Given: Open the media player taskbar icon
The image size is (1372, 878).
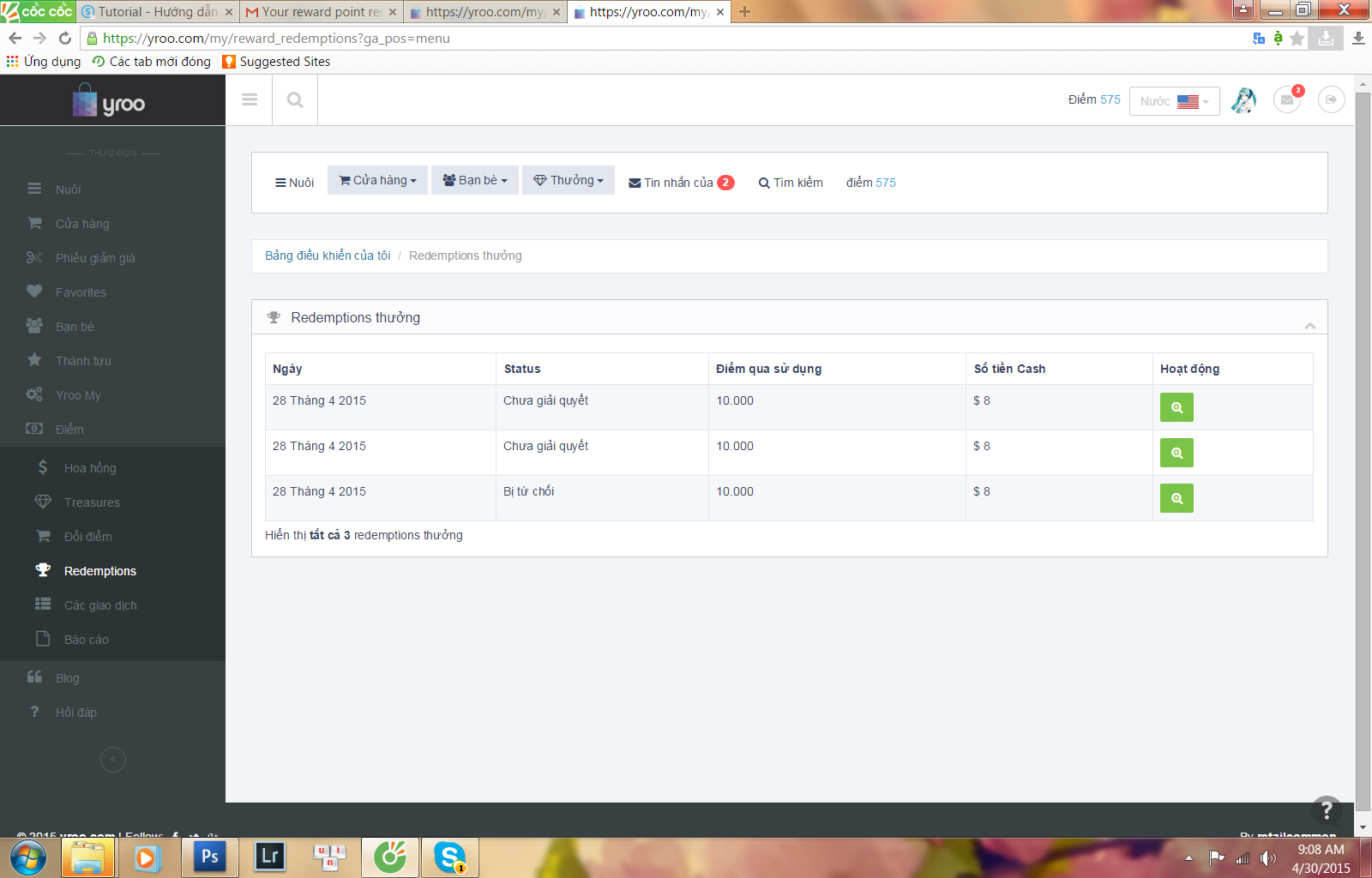Looking at the screenshot, I should point(146,857).
